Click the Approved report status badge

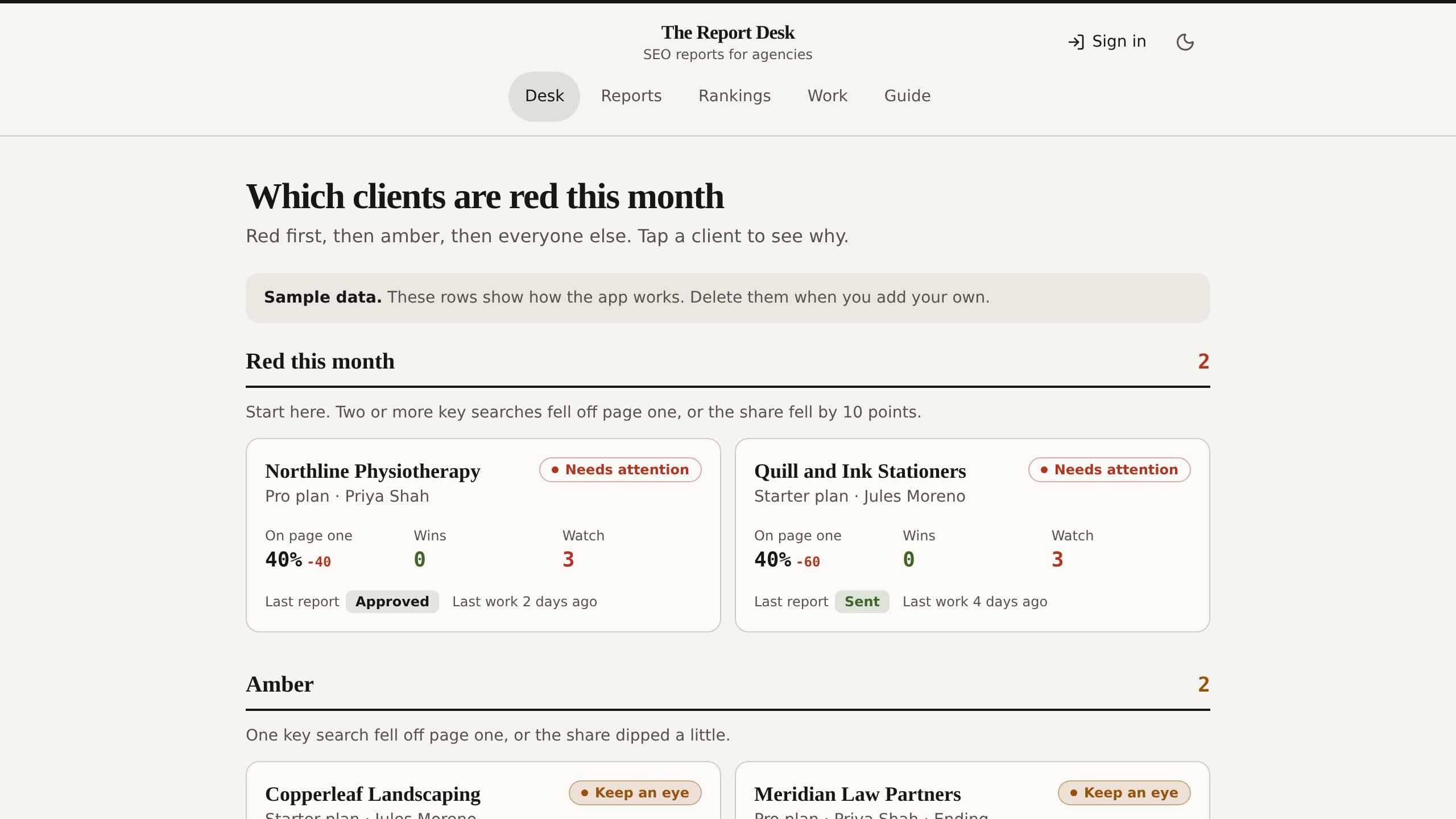[x=392, y=602]
